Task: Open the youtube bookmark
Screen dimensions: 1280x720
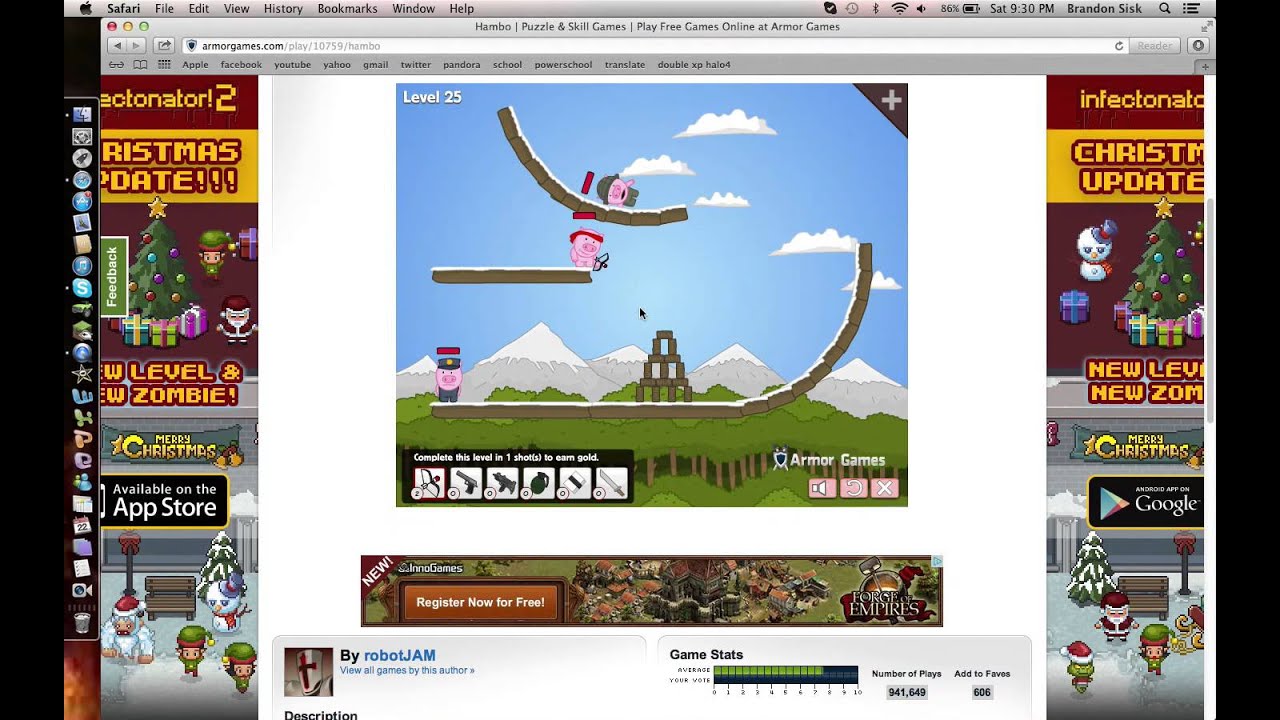Action: (292, 64)
